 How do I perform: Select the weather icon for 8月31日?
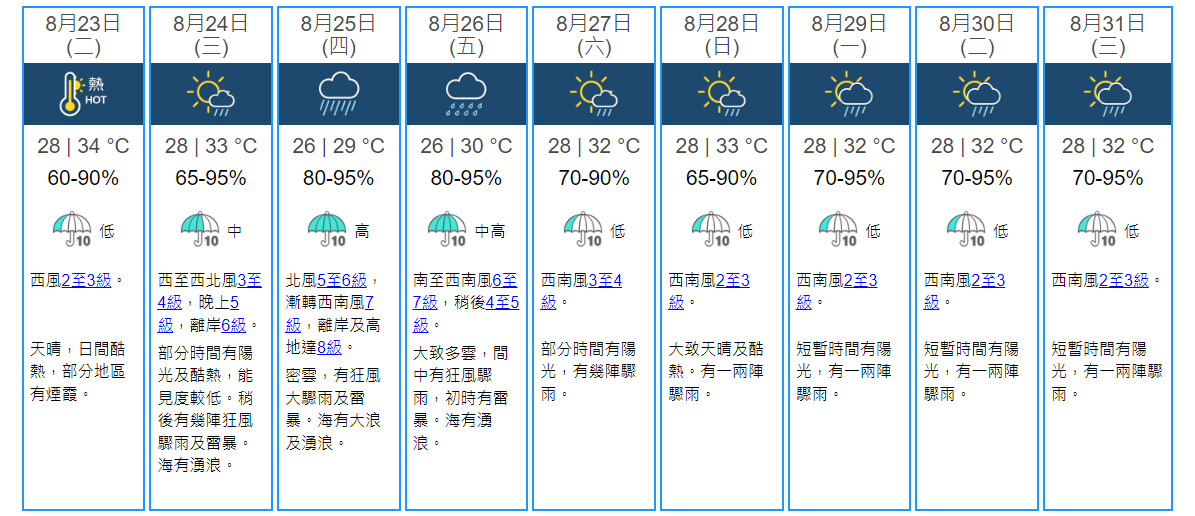(1107, 94)
